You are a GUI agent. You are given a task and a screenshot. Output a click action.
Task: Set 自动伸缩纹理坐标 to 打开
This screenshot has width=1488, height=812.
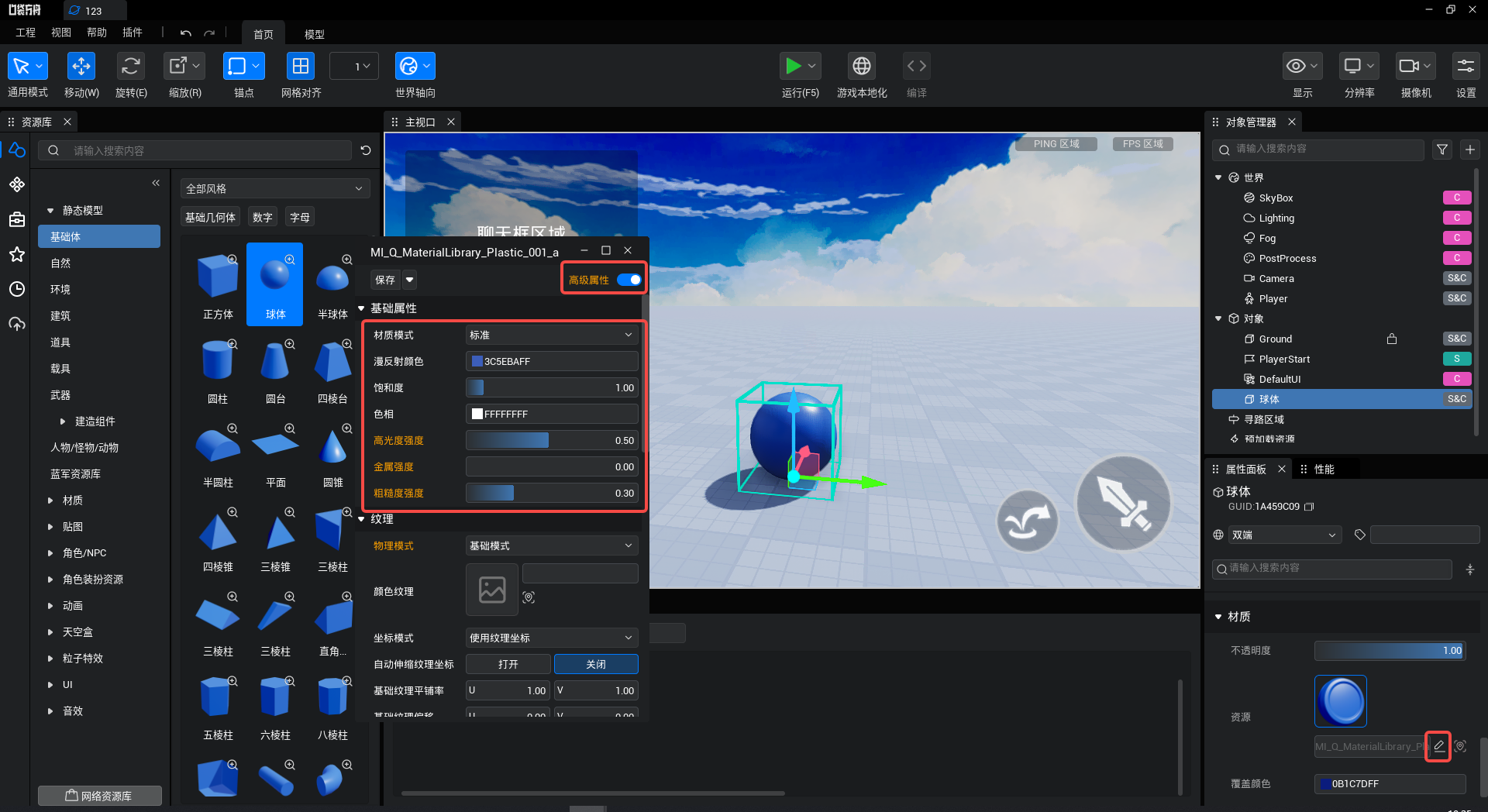pyautogui.click(x=508, y=664)
